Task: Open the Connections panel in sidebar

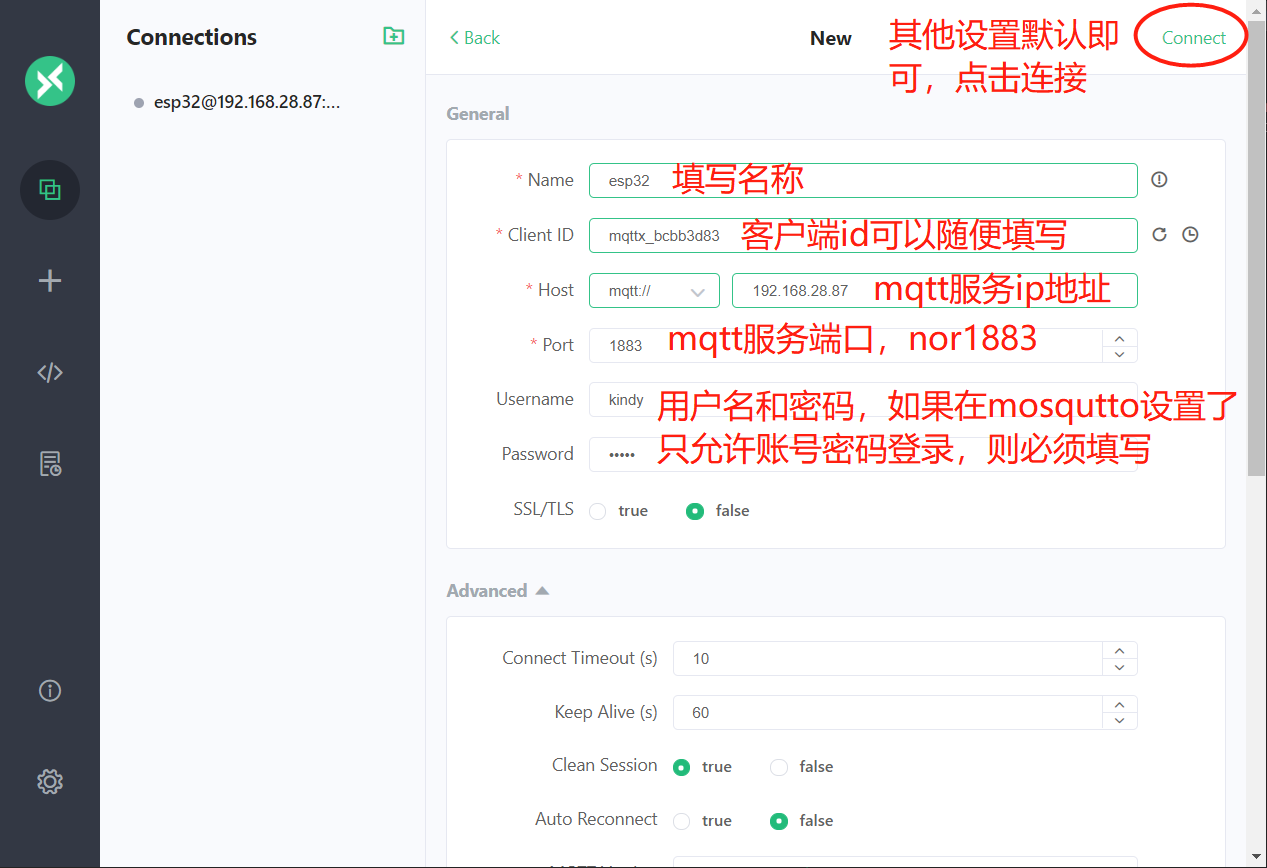Action: (x=49, y=190)
